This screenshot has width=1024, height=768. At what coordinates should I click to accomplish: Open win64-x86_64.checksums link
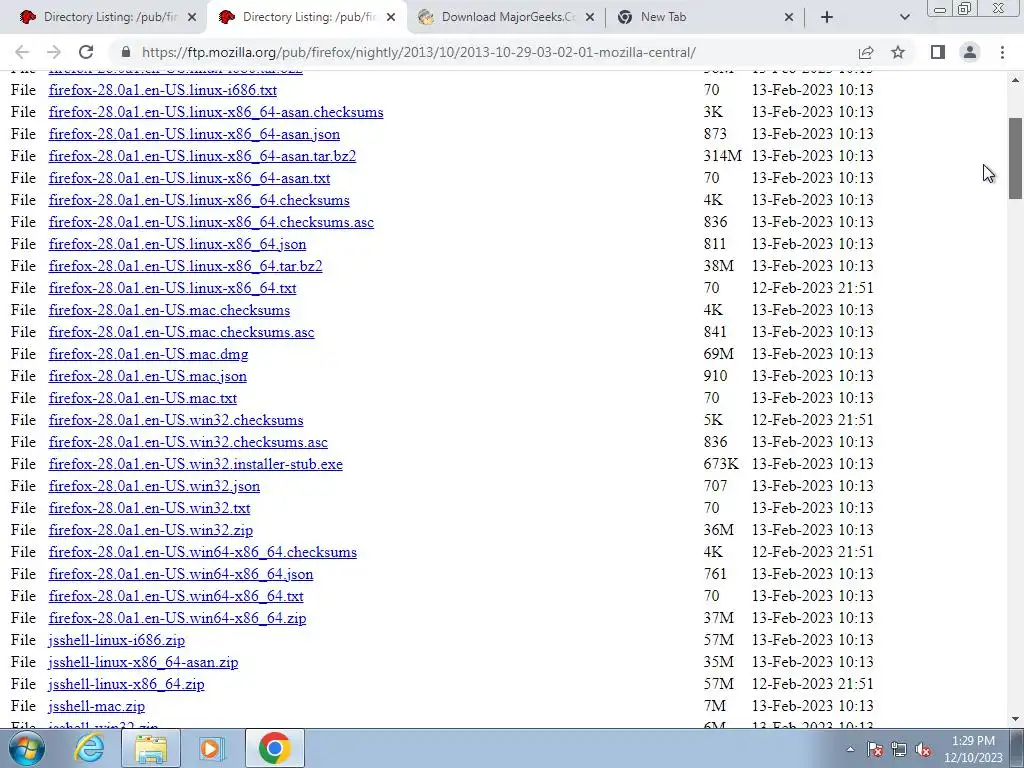pos(202,552)
